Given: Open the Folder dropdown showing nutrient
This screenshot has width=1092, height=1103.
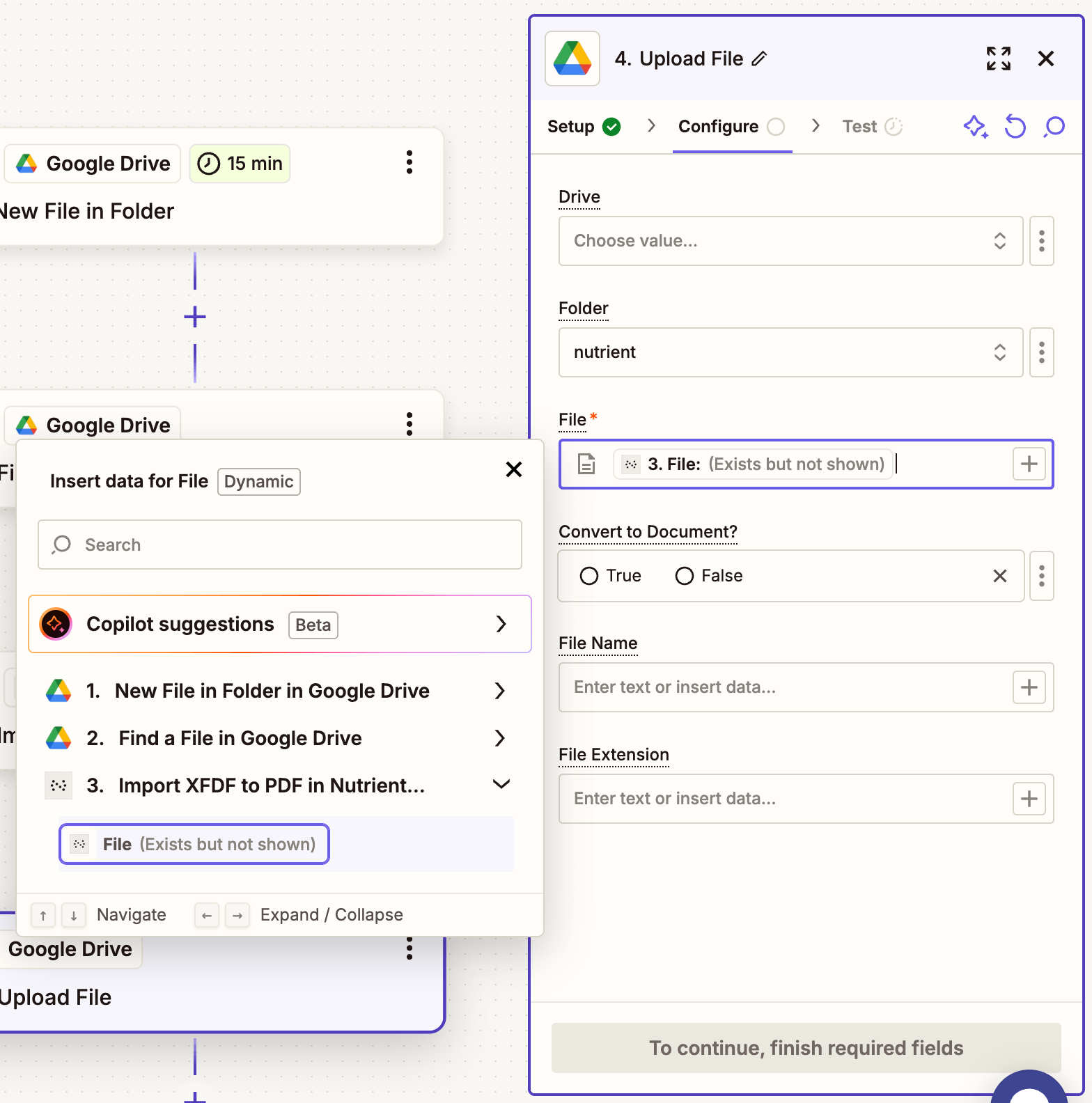Looking at the screenshot, I should 790,352.
